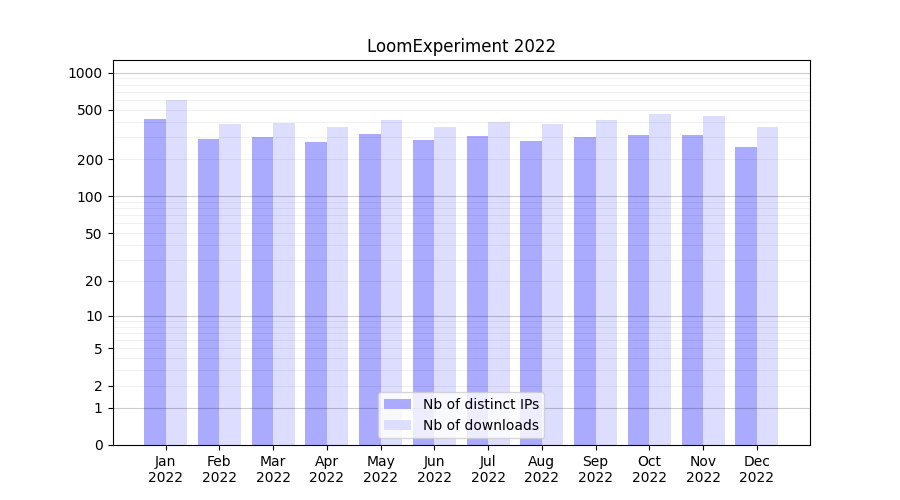Select the 'Nb of downloads' legend label
Viewport: 900px width, 500px height.
click(x=480, y=425)
